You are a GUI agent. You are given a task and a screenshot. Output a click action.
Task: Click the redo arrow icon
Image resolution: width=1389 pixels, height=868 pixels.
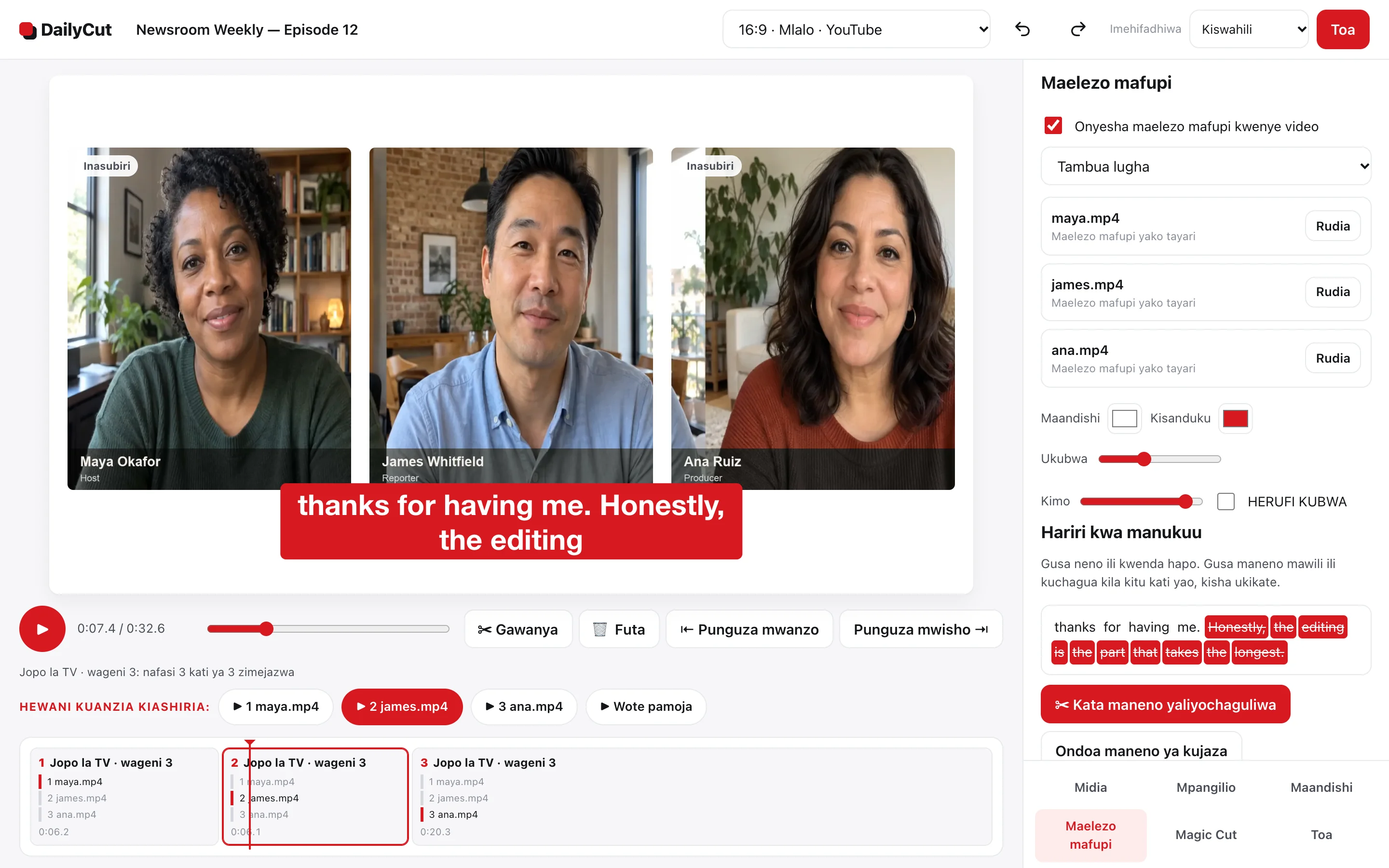pos(1077,29)
